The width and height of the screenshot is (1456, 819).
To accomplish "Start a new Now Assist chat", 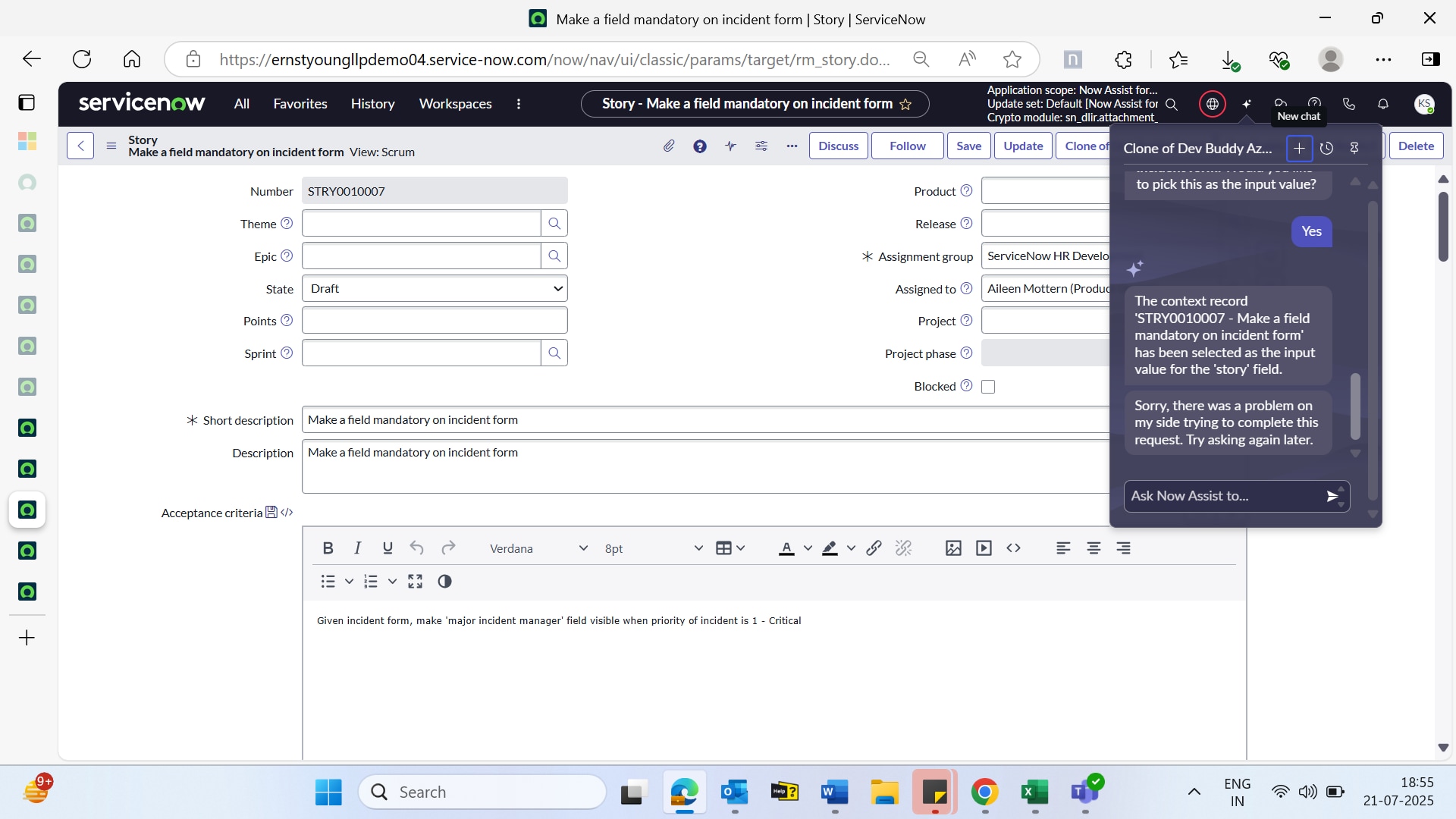I will click(1299, 149).
